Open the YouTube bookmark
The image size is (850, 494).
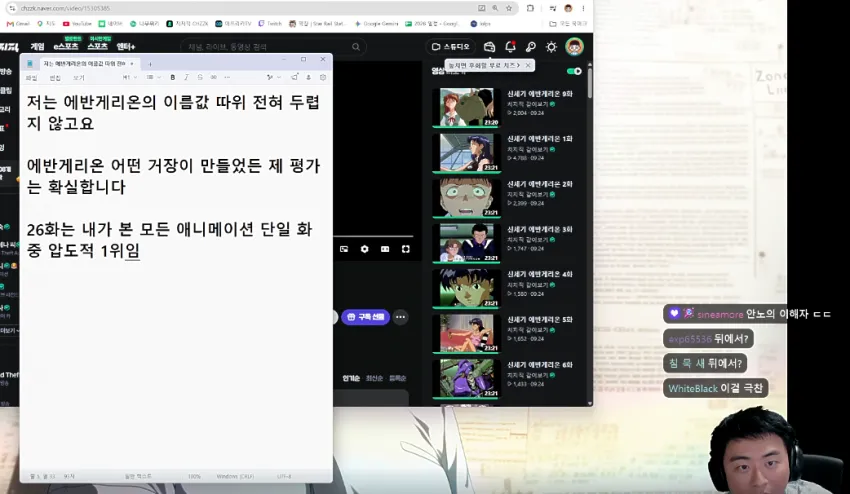point(77,24)
